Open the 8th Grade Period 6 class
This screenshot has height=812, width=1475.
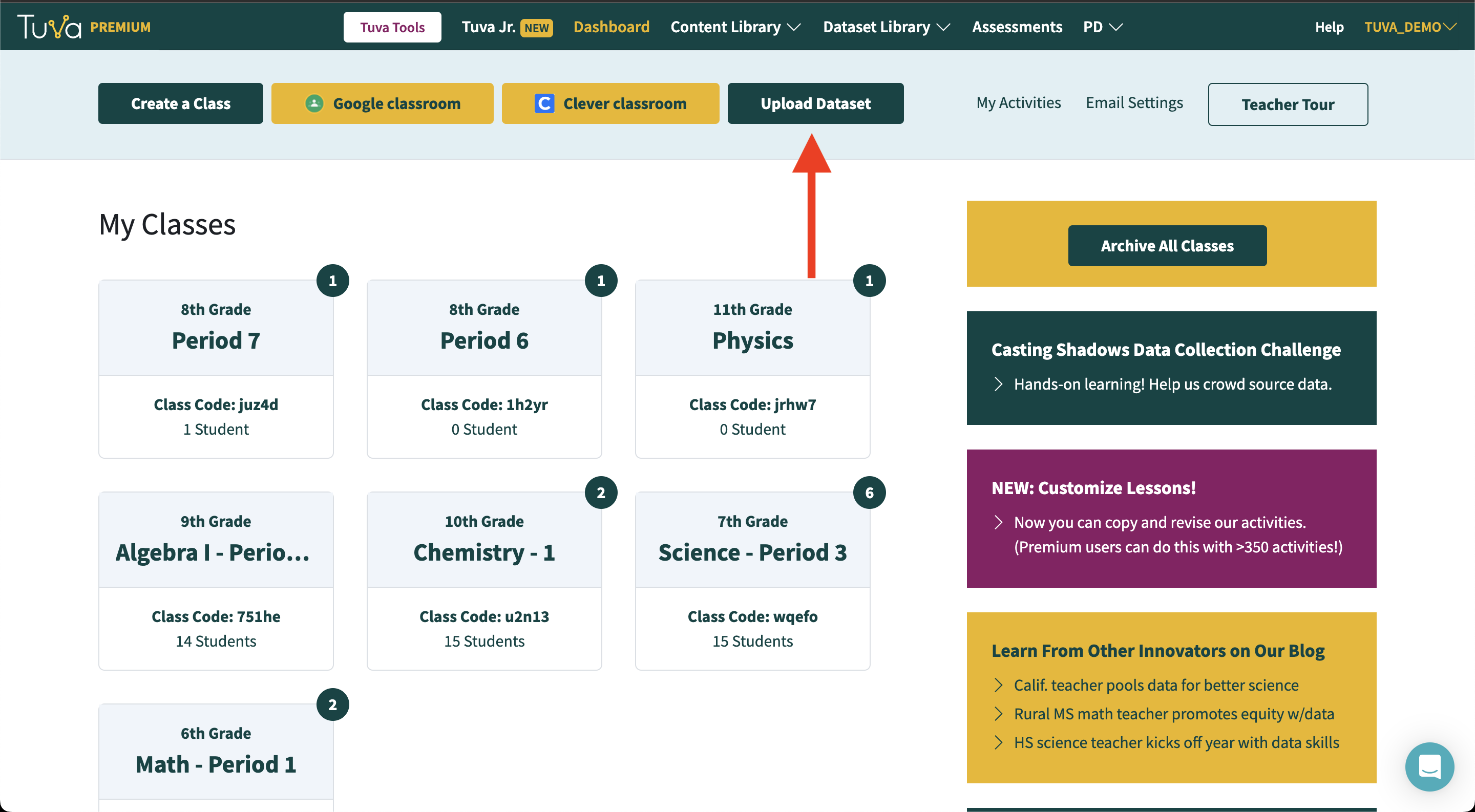tap(484, 369)
